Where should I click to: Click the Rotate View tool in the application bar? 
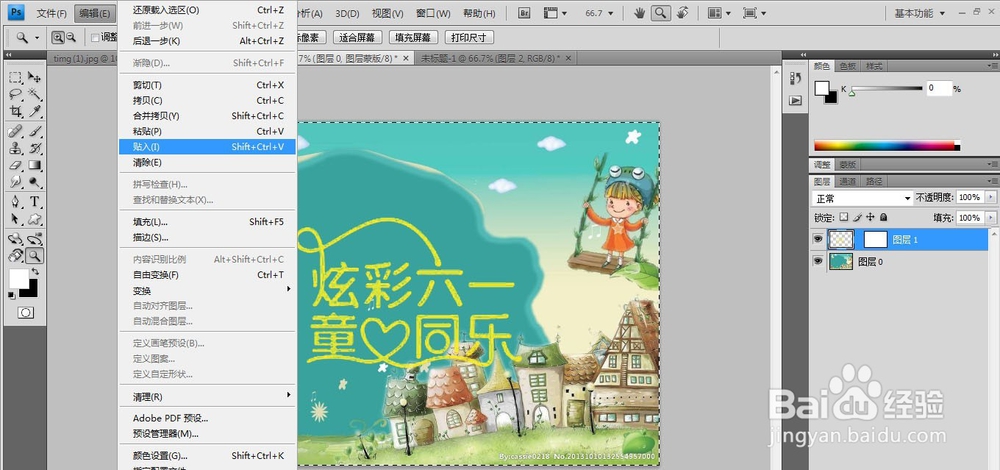tap(682, 13)
